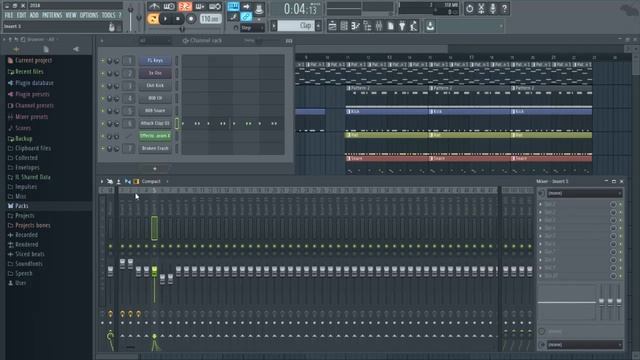Toggle the overdub recording icon
Image resolution: width=640 pixels, height=360 pixels.
click(200, 7)
